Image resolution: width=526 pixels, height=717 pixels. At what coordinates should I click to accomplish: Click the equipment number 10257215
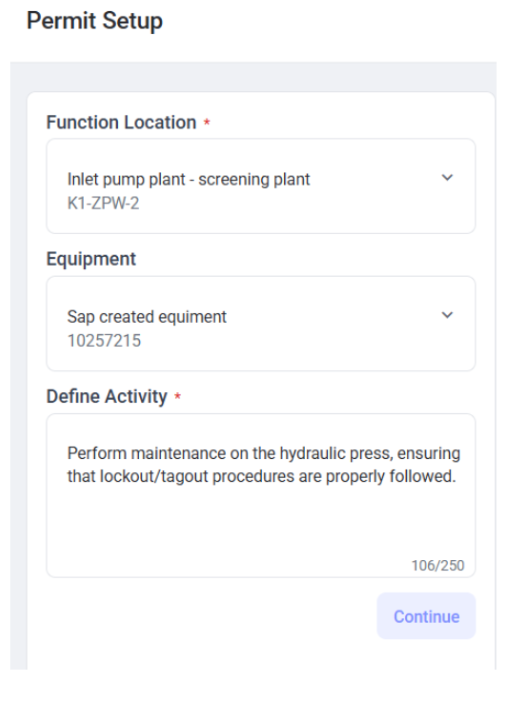click(104, 341)
